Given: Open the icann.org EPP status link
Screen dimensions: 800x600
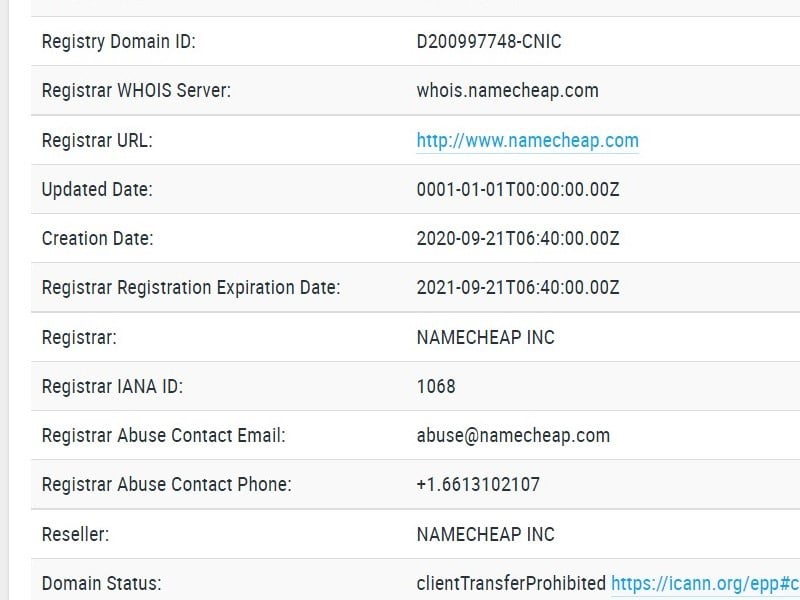Looking at the screenshot, I should pyautogui.click(x=704, y=584).
